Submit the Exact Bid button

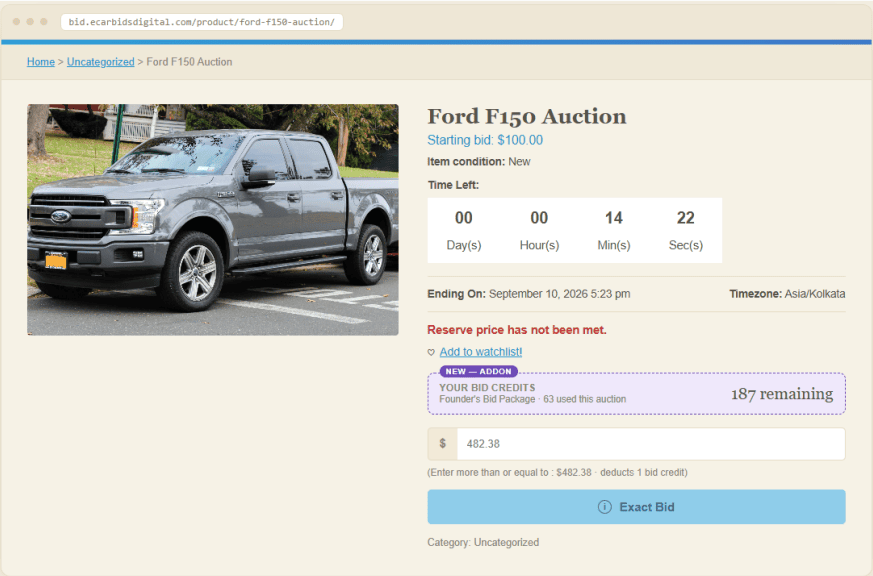coord(636,507)
